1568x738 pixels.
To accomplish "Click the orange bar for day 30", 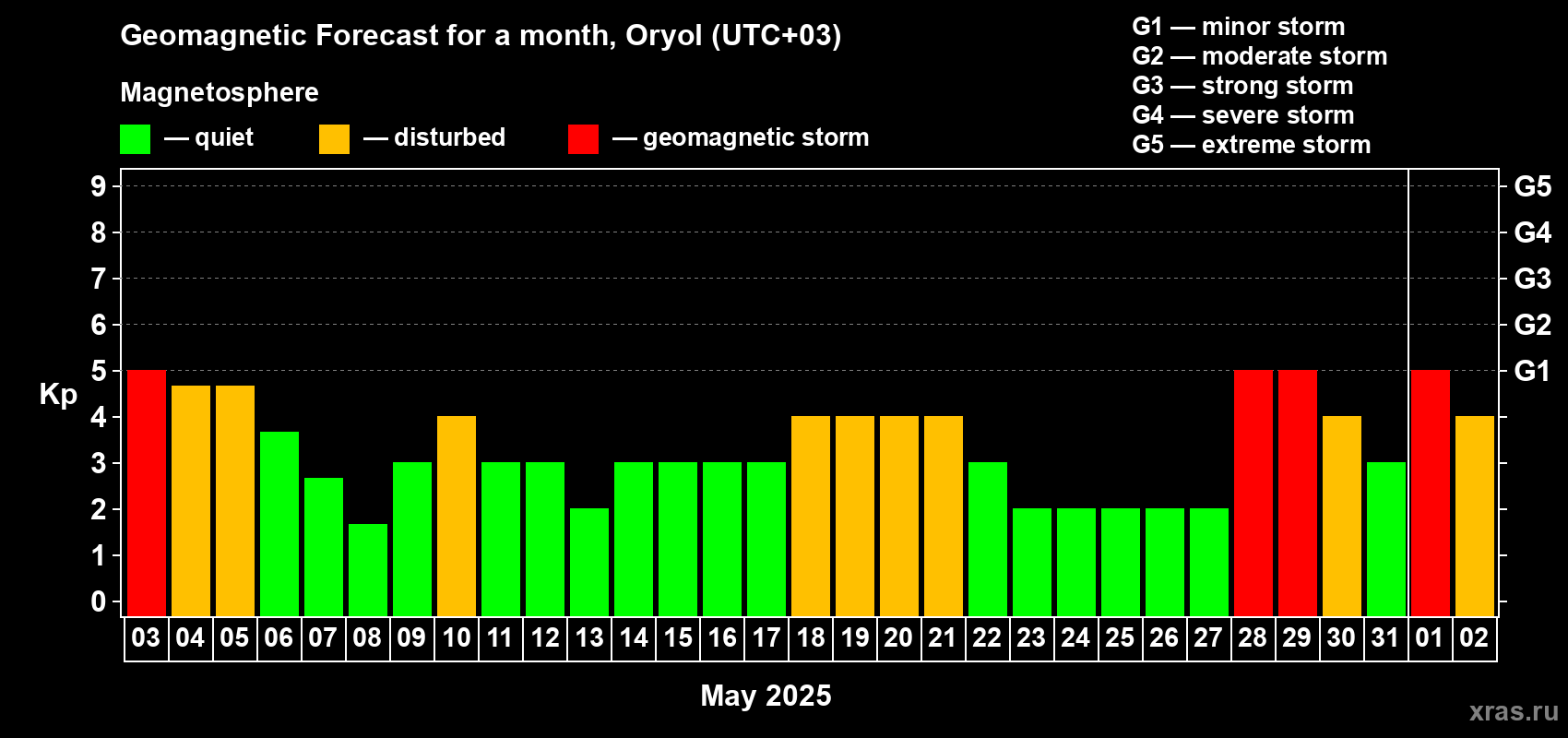I will pyautogui.click(x=1342, y=516).
